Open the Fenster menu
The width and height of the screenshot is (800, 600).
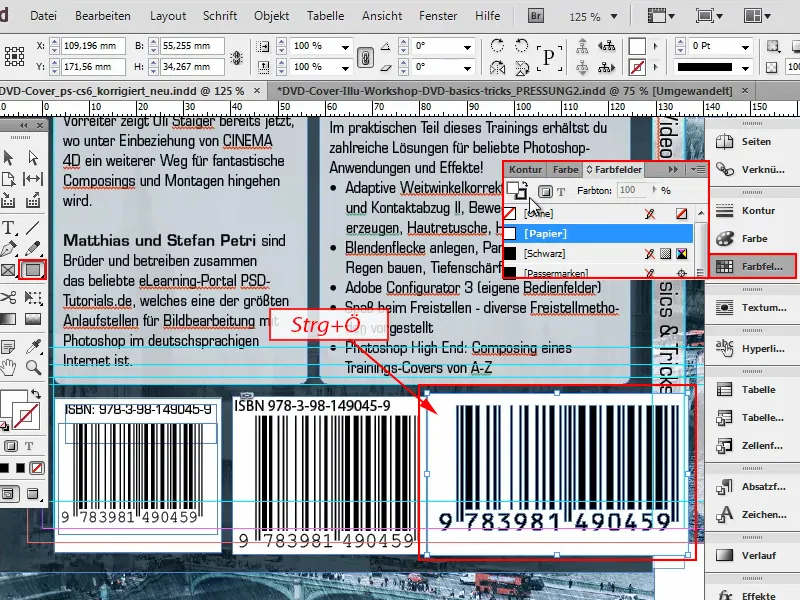click(438, 16)
